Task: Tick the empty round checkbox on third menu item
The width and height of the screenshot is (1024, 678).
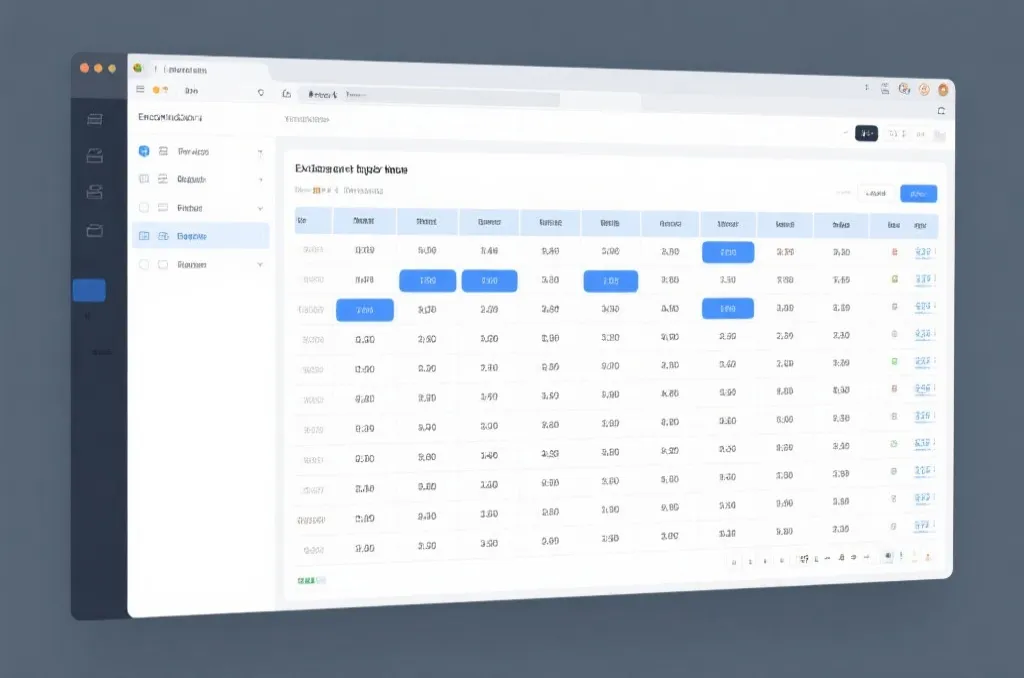Action: click(144, 208)
